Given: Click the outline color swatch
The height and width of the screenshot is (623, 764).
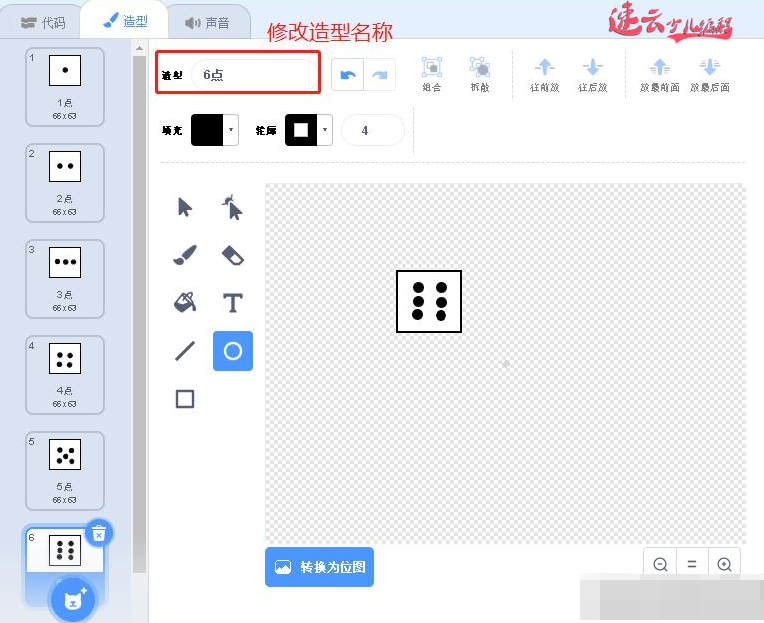Looking at the screenshot, I should tap(301, 130).
